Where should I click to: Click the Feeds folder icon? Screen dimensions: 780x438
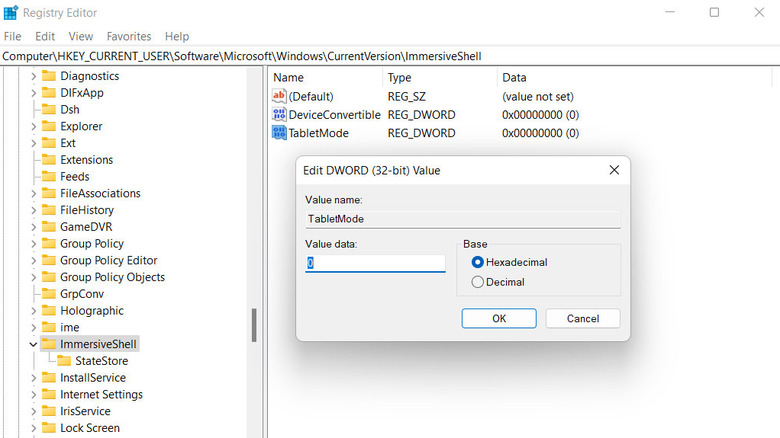click(x=49, y=176)
